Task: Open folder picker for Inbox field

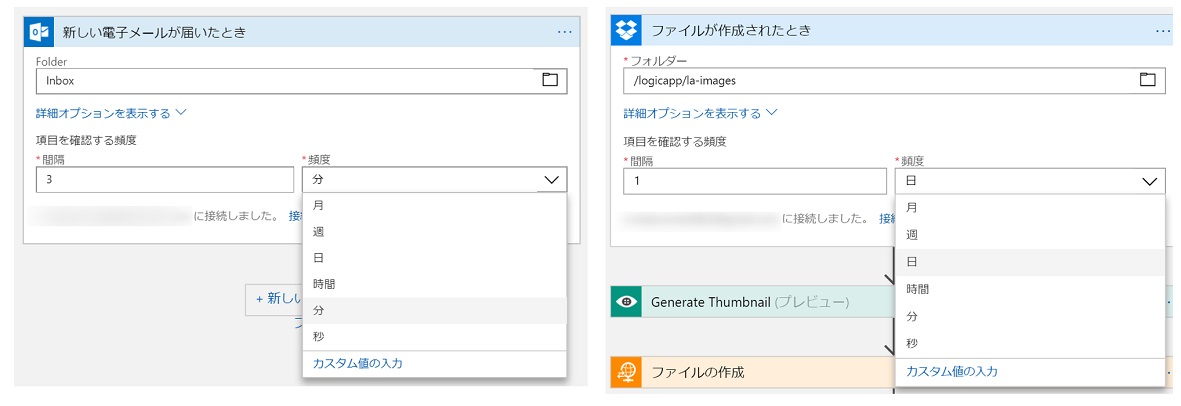Action: (x=550, y=80)
